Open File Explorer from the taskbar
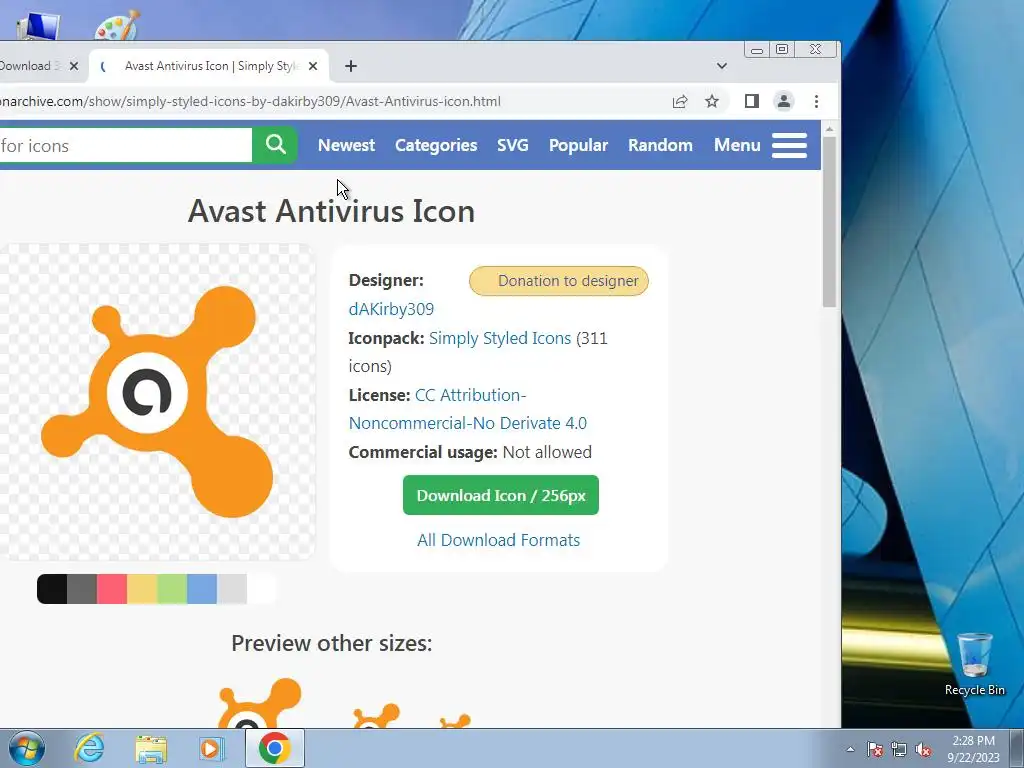Image resolution: width=1024 pixels, height=768 pixels. (x=151, y=748)
